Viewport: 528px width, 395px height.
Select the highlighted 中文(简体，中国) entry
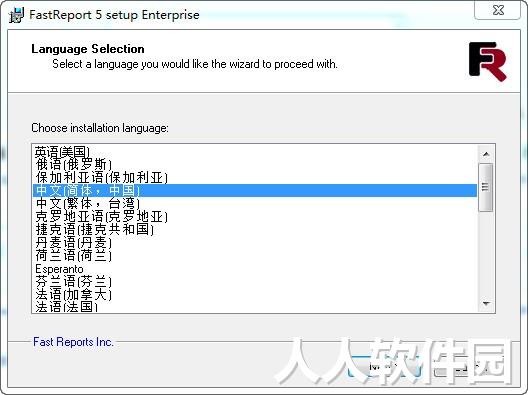255,190
